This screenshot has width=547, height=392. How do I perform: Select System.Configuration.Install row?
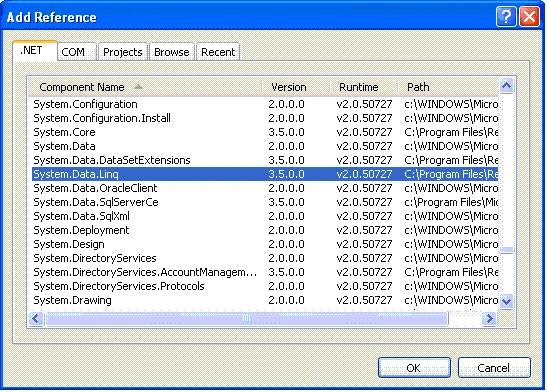(265, 118)
